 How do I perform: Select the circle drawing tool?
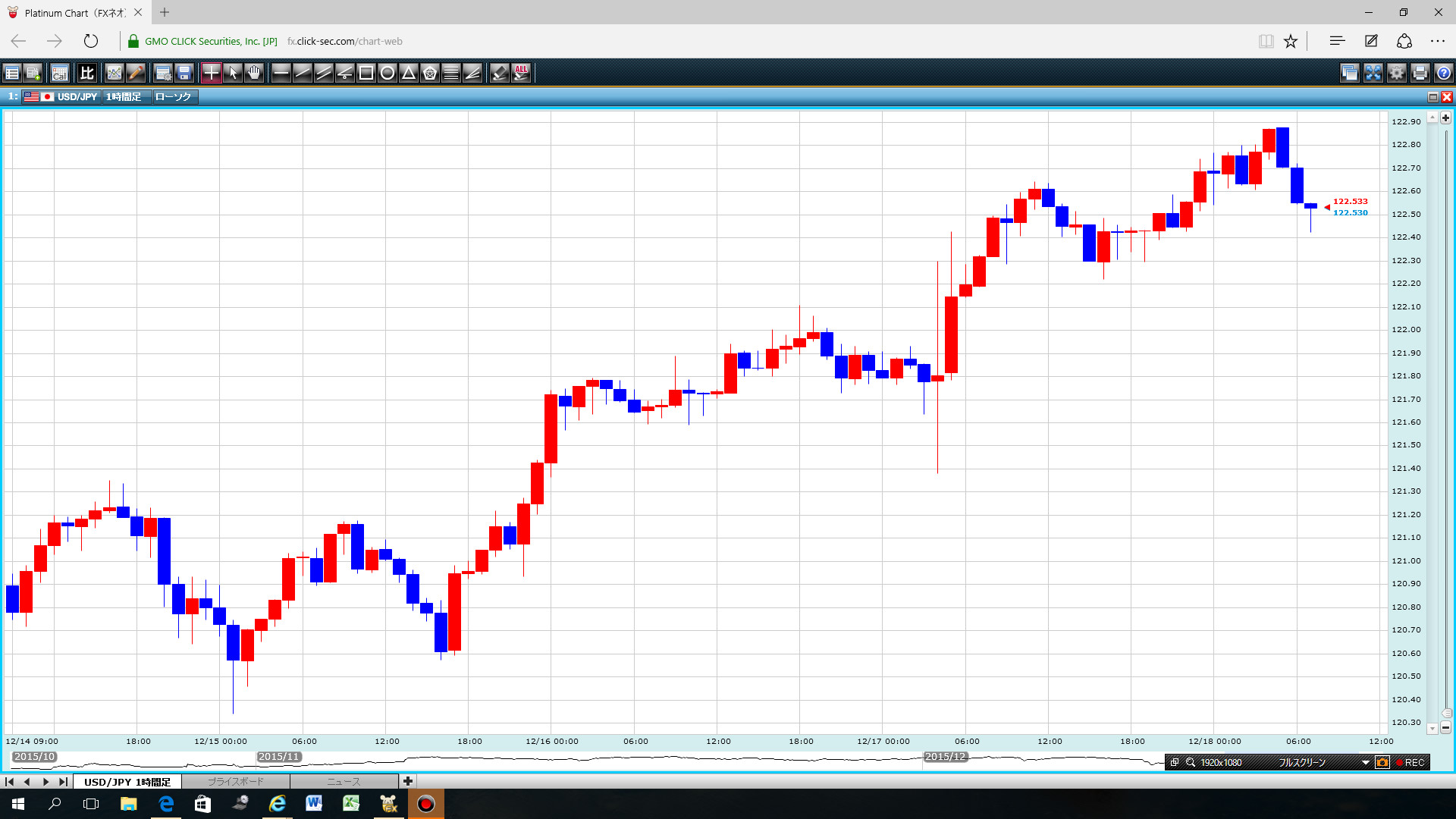click(x=387, y=73)
